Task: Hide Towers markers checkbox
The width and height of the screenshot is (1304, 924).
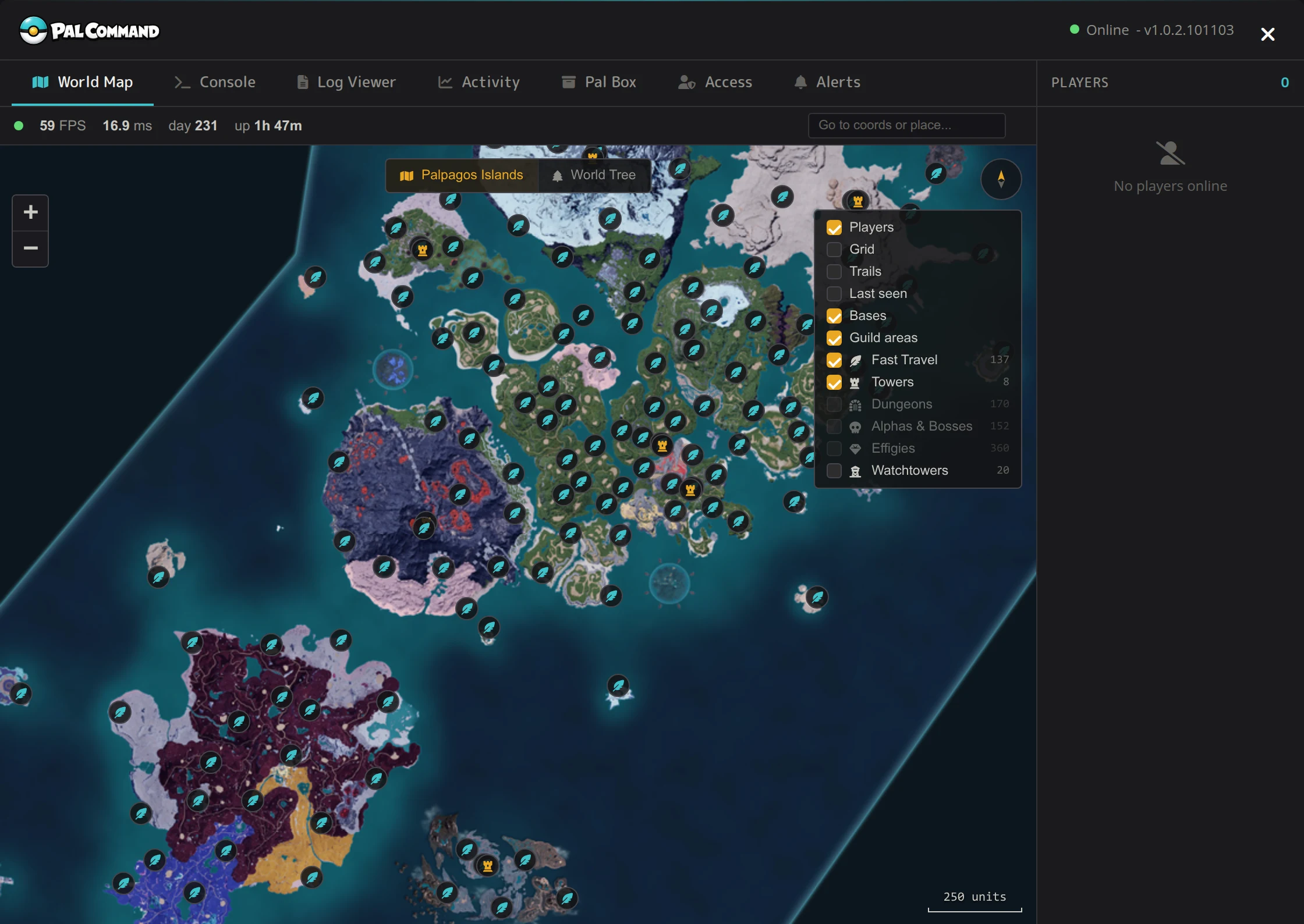Action: pos(834,382)
